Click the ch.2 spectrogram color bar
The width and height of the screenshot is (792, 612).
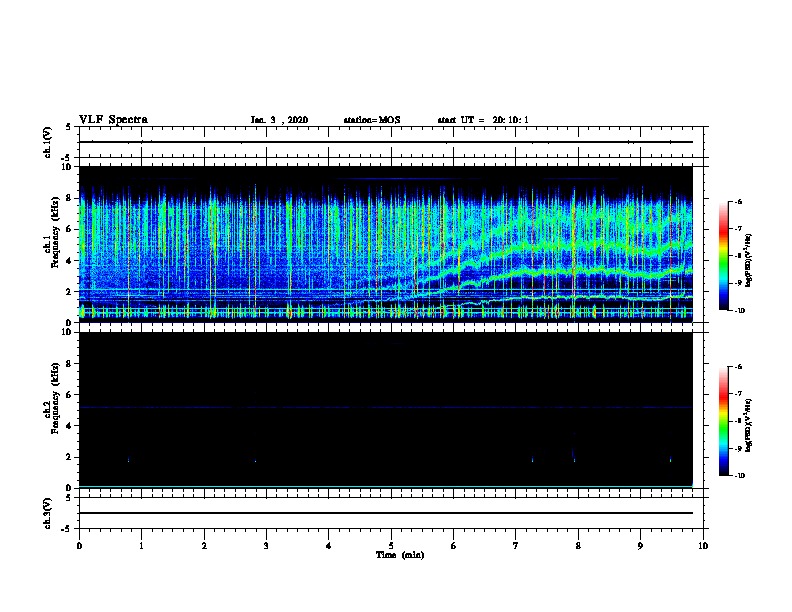pyautogui.click(x=723, y=421)
